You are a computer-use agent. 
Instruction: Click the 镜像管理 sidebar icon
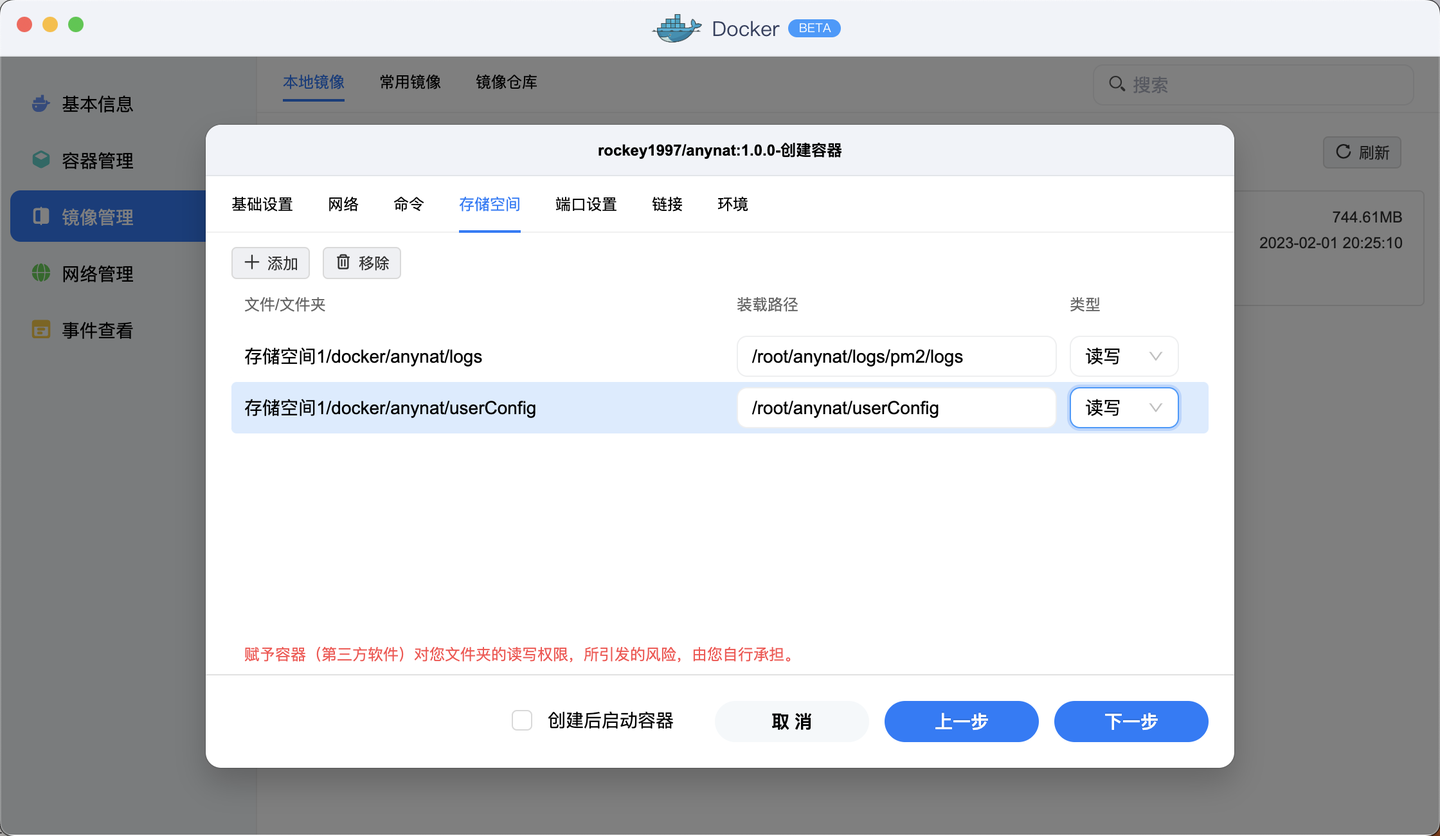coord(41,216)
